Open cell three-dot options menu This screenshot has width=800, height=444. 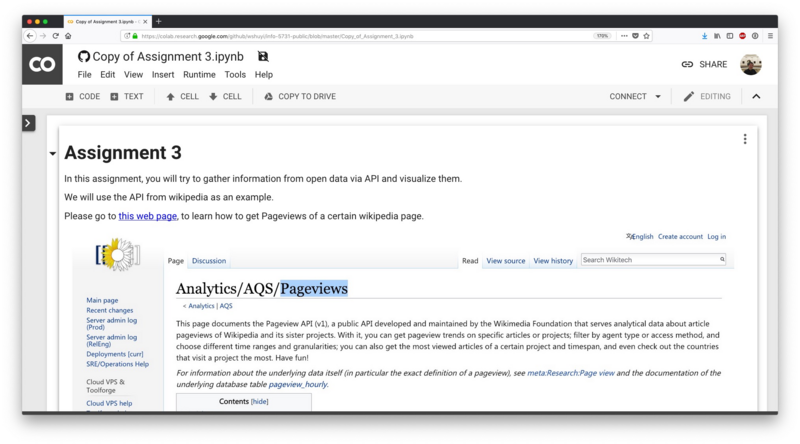click(745, 139)
